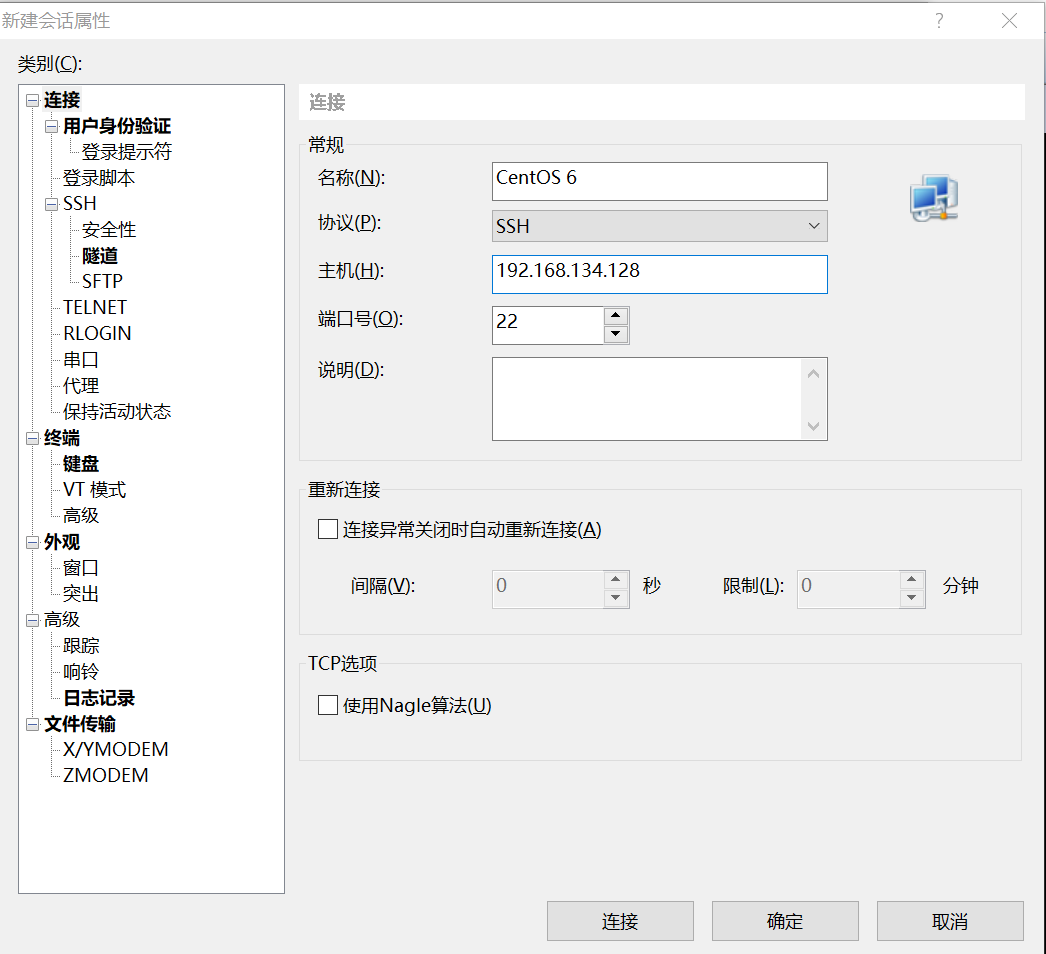Open the help question mark button
The height and width of the screenshot is (954, 1046).
click(939, 21)
